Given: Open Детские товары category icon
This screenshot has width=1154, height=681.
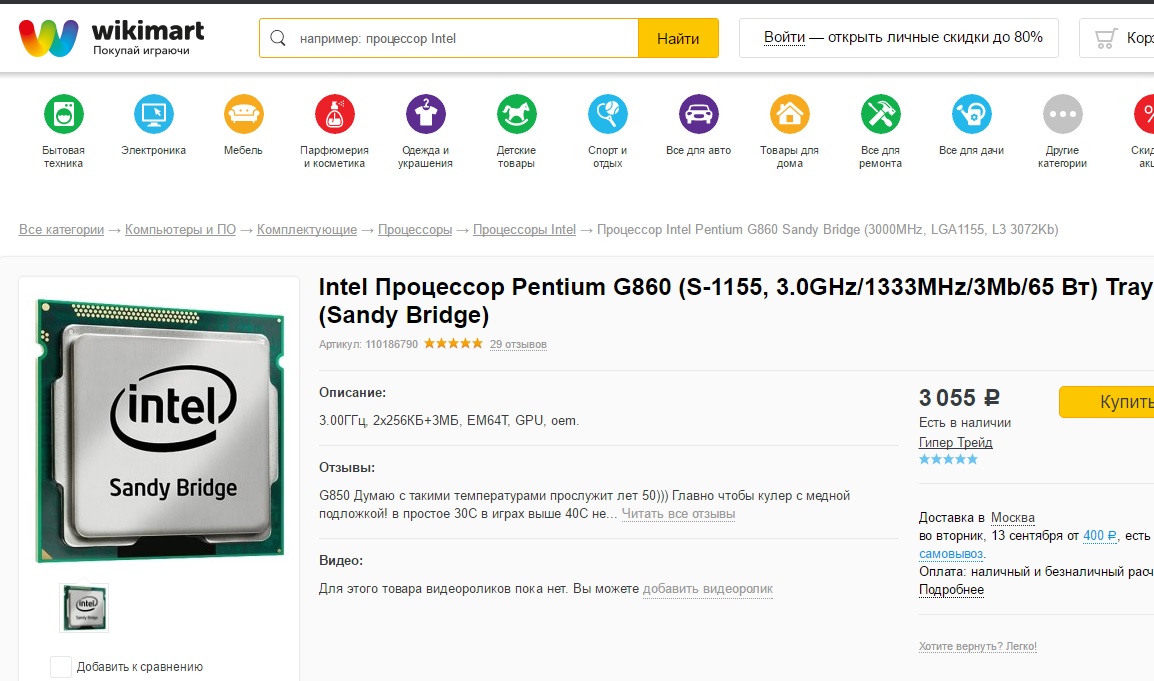Looking at the screenshot, I should pyautogui.click(x=517, y=114).
